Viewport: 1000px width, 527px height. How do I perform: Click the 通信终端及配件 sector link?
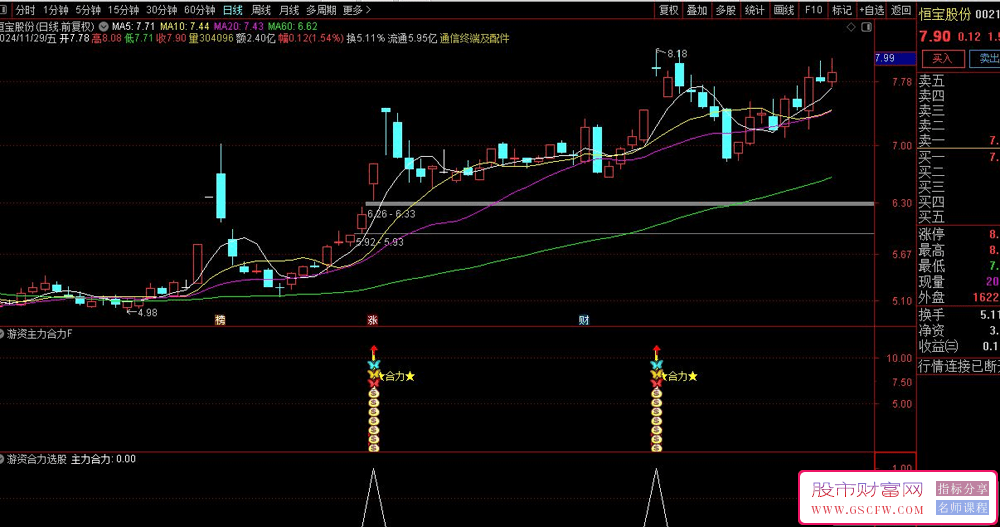click(x=474, y=38)
